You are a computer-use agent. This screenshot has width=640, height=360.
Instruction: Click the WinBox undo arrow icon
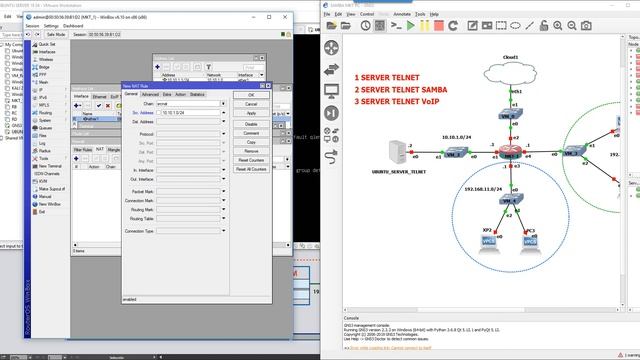28,35
